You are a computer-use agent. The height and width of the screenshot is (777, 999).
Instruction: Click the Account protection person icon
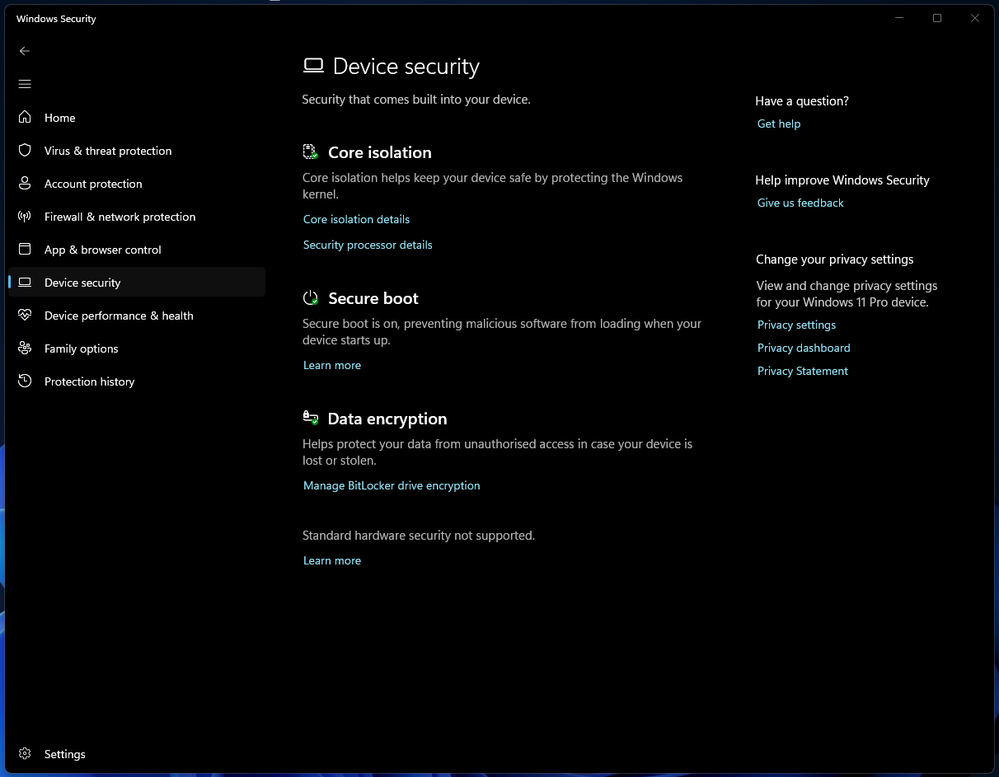24,183
